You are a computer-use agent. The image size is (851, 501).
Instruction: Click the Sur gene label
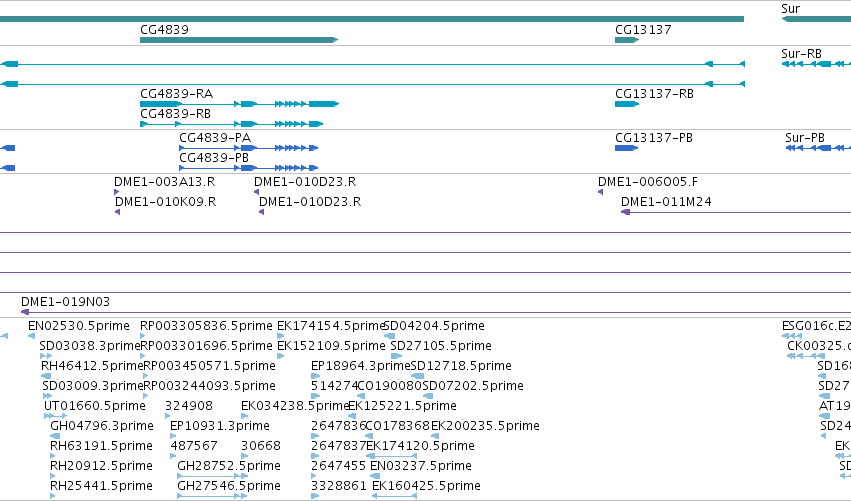[790, 9]
